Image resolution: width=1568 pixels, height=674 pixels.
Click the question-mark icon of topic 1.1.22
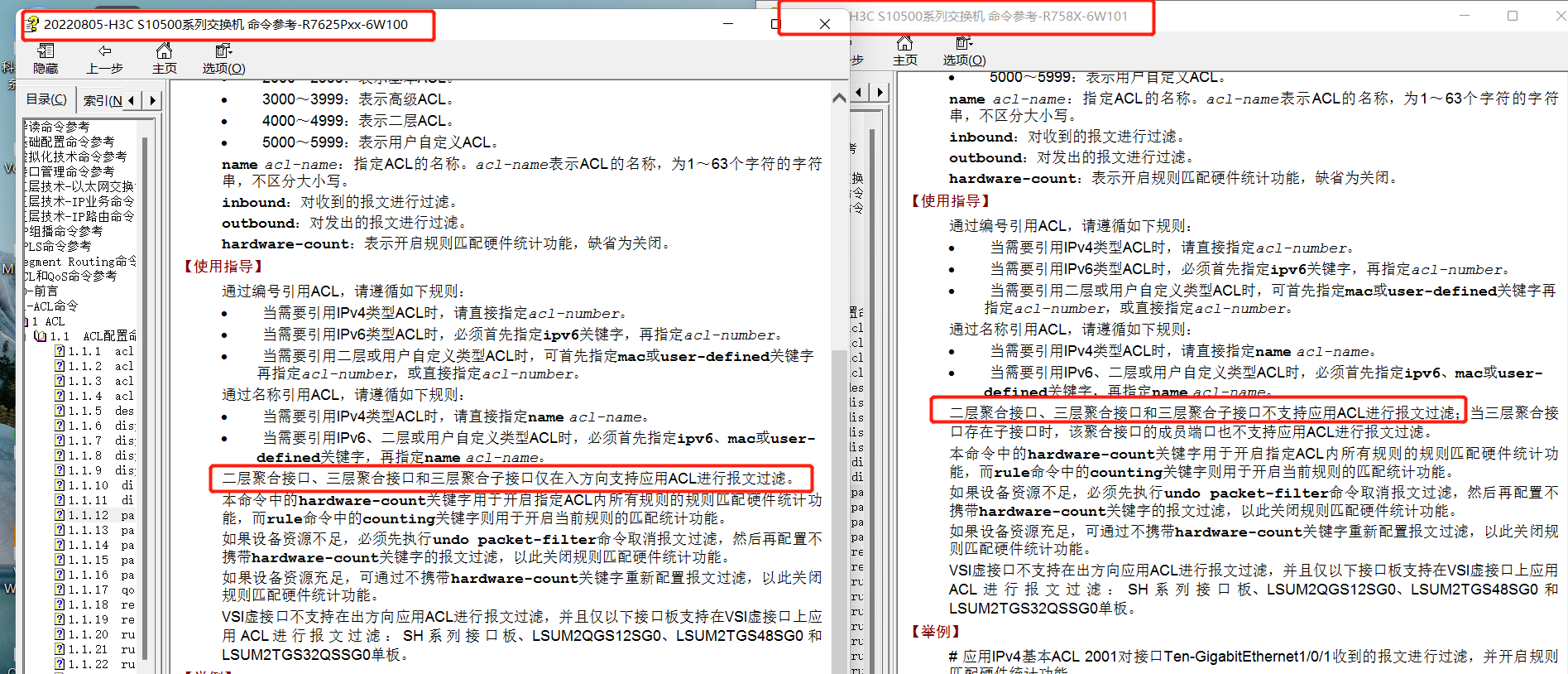[60, 664]
